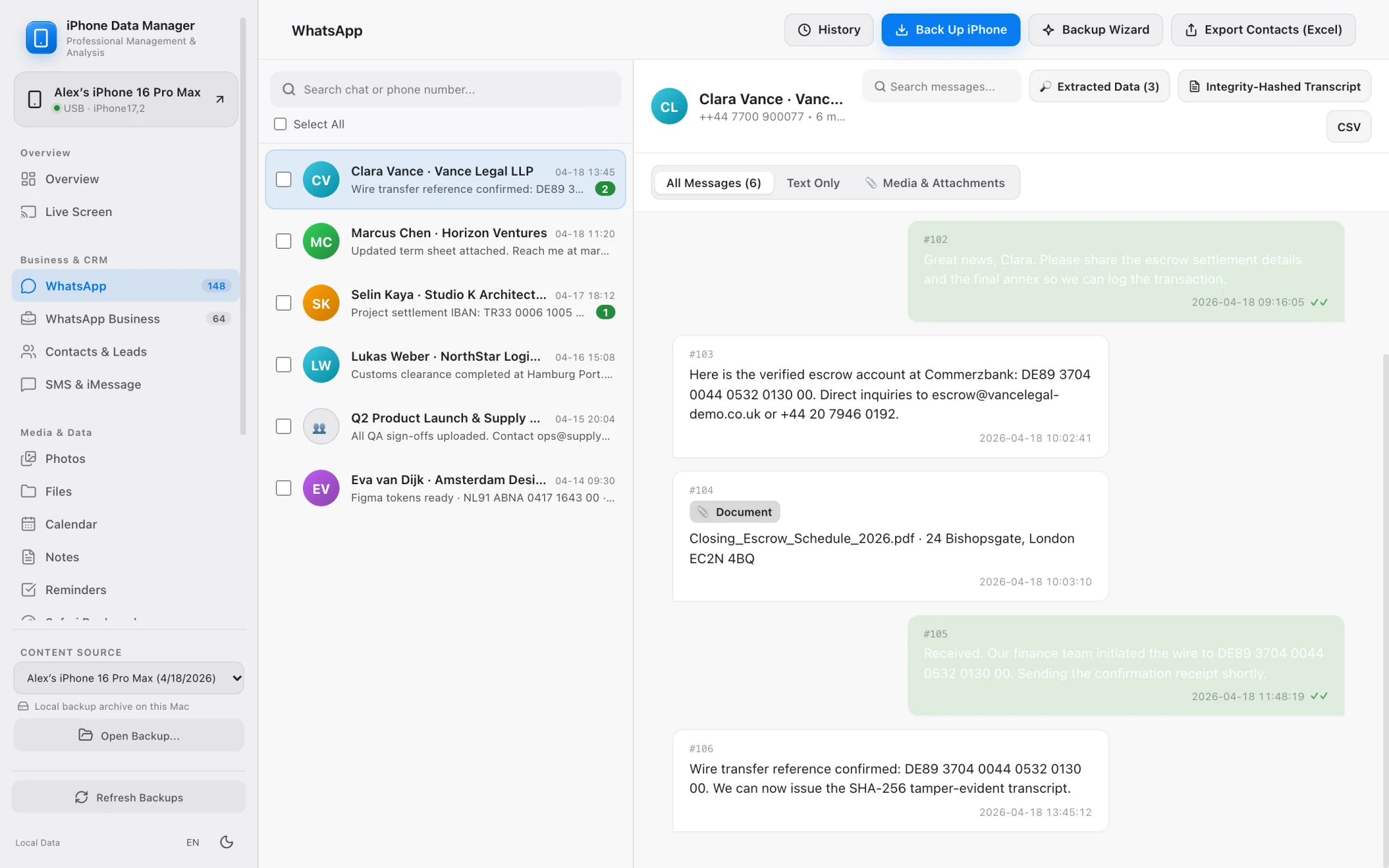Screen dimensions: 1389x868
Task: Tick the checkbox for Marcus Chen chat
Action: 284,241
